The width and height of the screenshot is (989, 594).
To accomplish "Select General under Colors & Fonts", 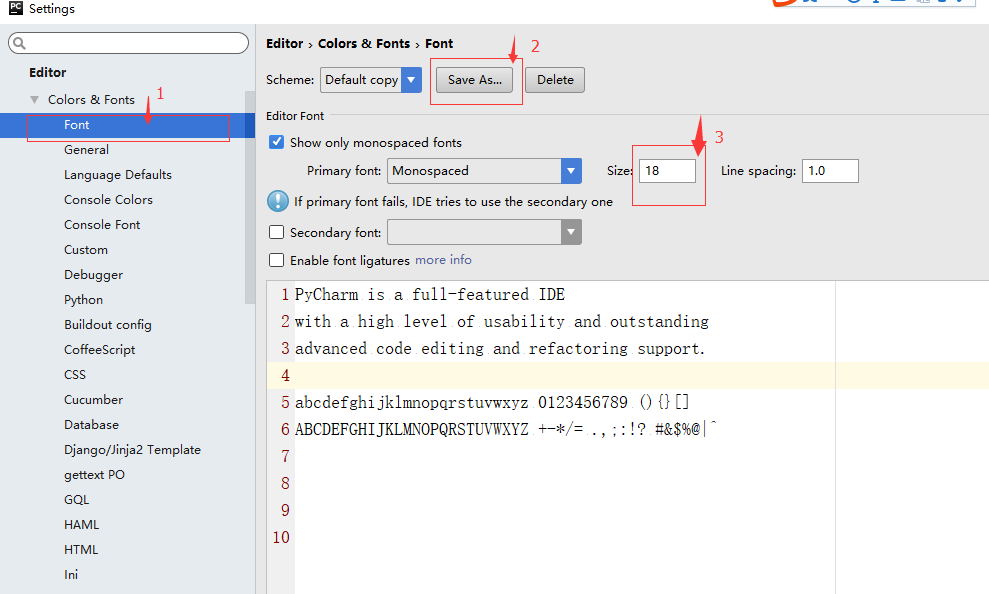I will [x=86, y=149].
